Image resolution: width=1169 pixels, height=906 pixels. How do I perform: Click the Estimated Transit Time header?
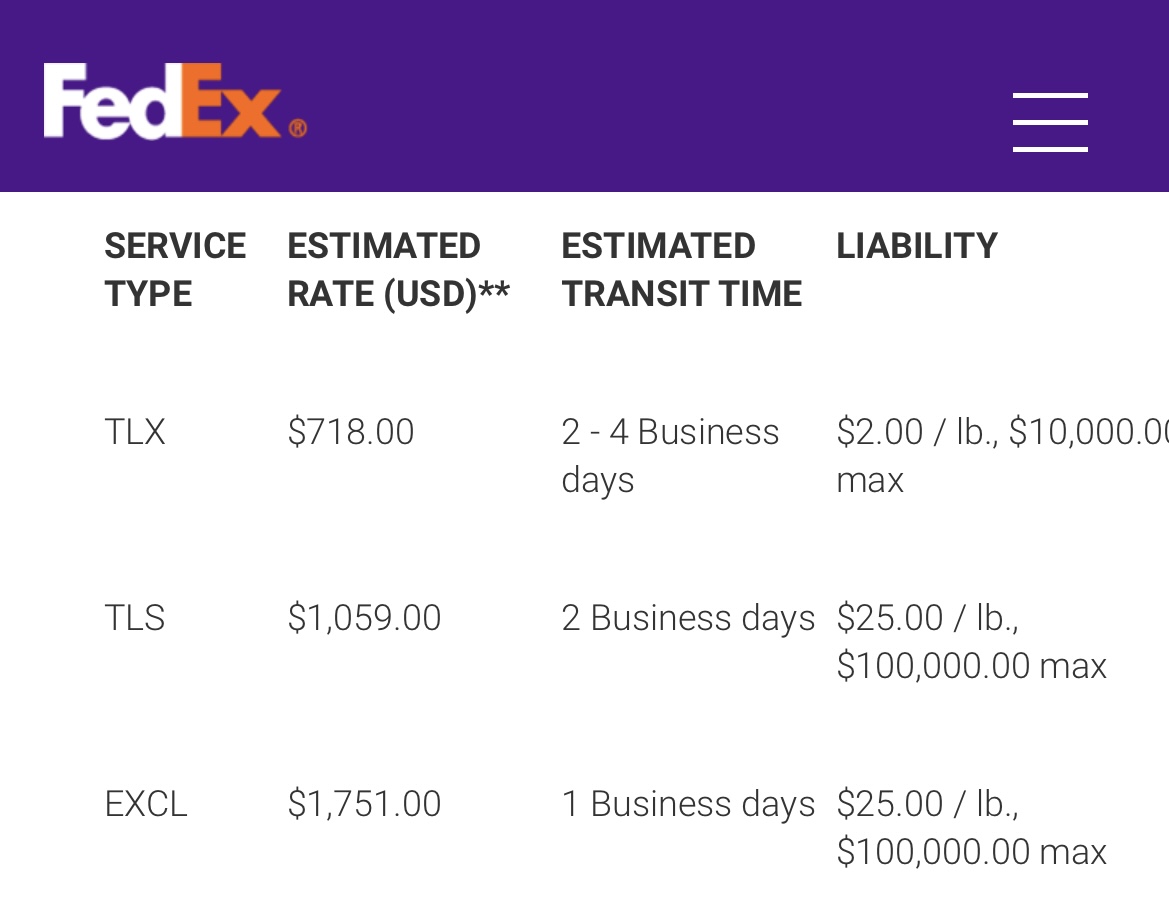tap(681, 270)
